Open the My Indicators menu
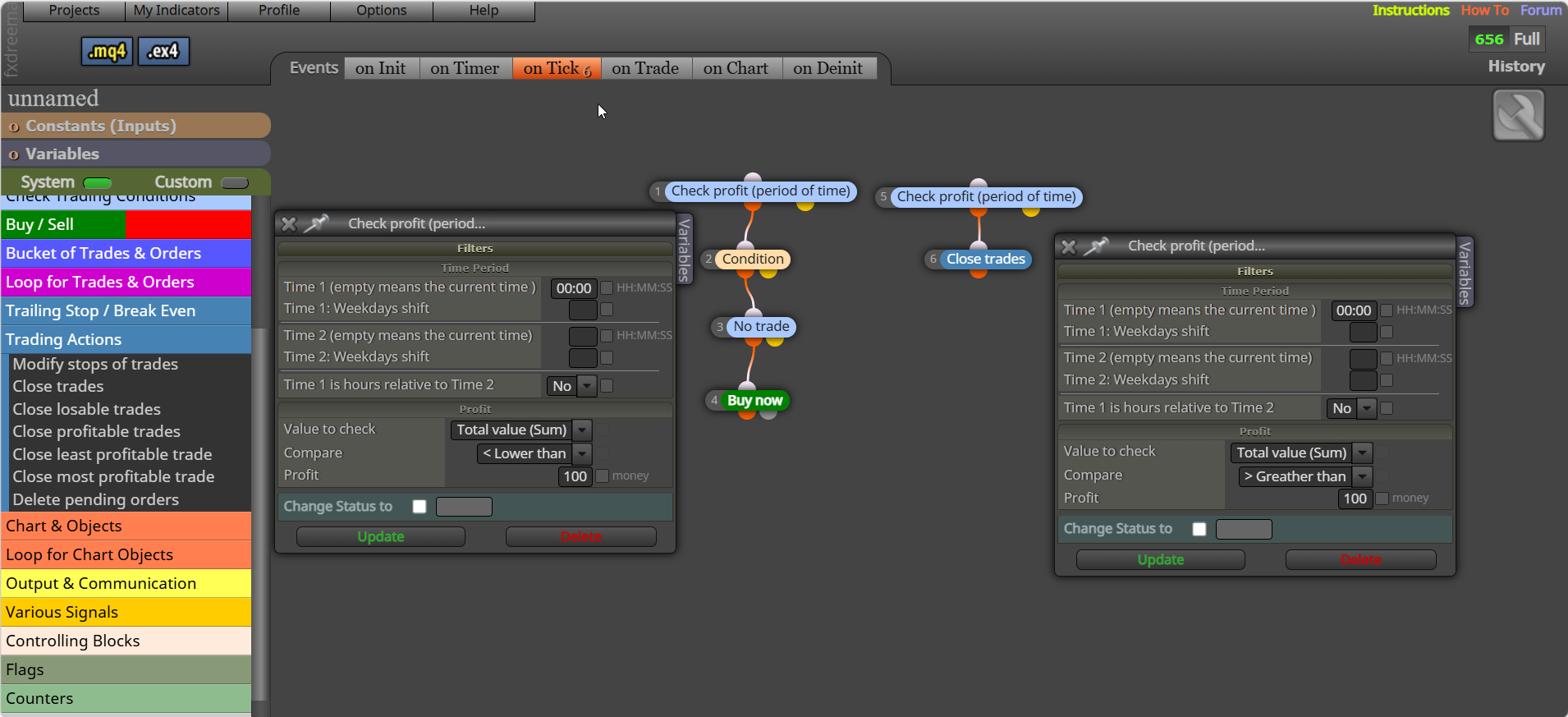The height and width of the screenshot is (717, 1568). coord(177,11)
